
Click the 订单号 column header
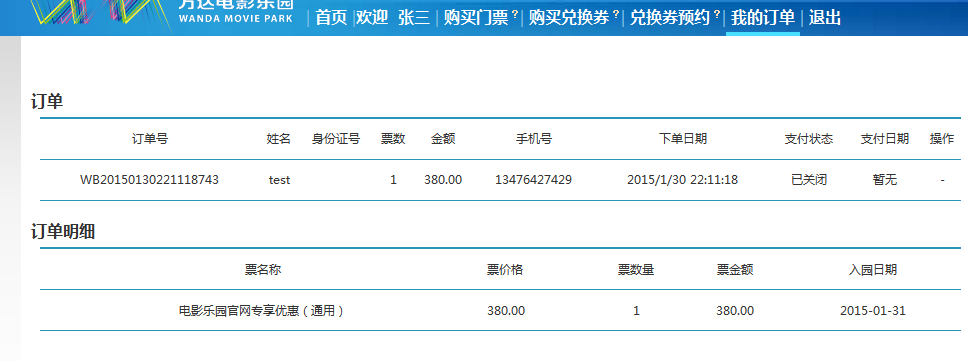coord(149,139)
